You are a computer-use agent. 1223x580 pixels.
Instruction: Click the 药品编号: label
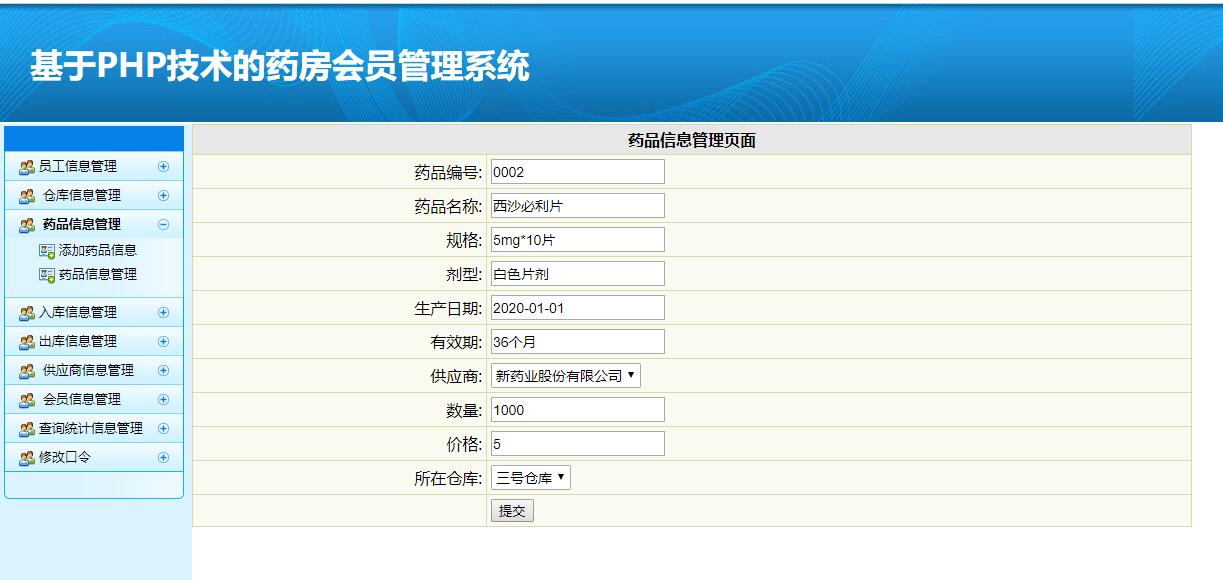449,172
